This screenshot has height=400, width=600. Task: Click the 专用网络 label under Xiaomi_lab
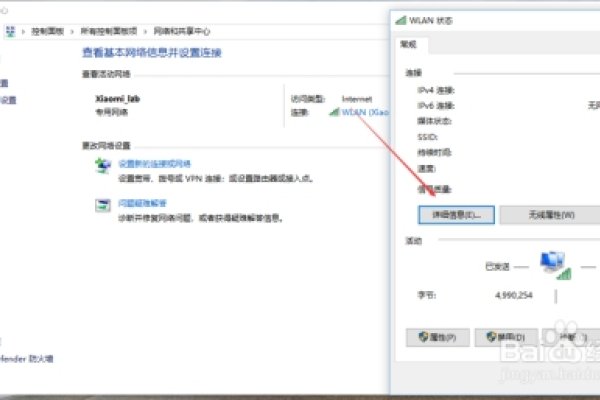pyautogui.click(x=111, y=112)
